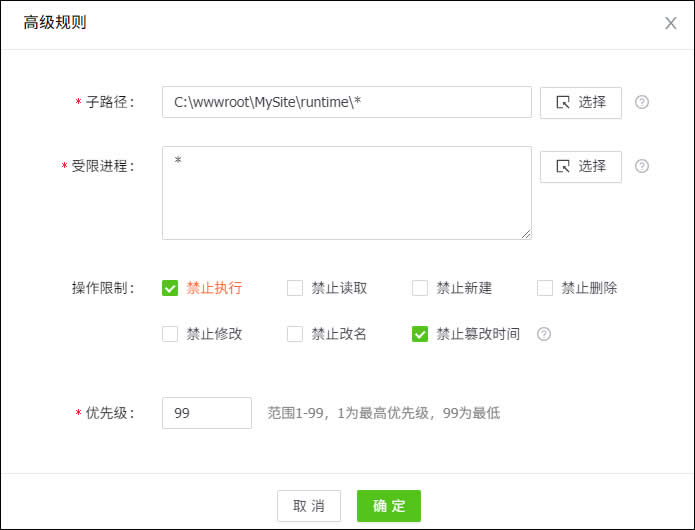Click inside the 受限进程 text area
Viewport: 695px width, 530px height.
tap(346, 193)
